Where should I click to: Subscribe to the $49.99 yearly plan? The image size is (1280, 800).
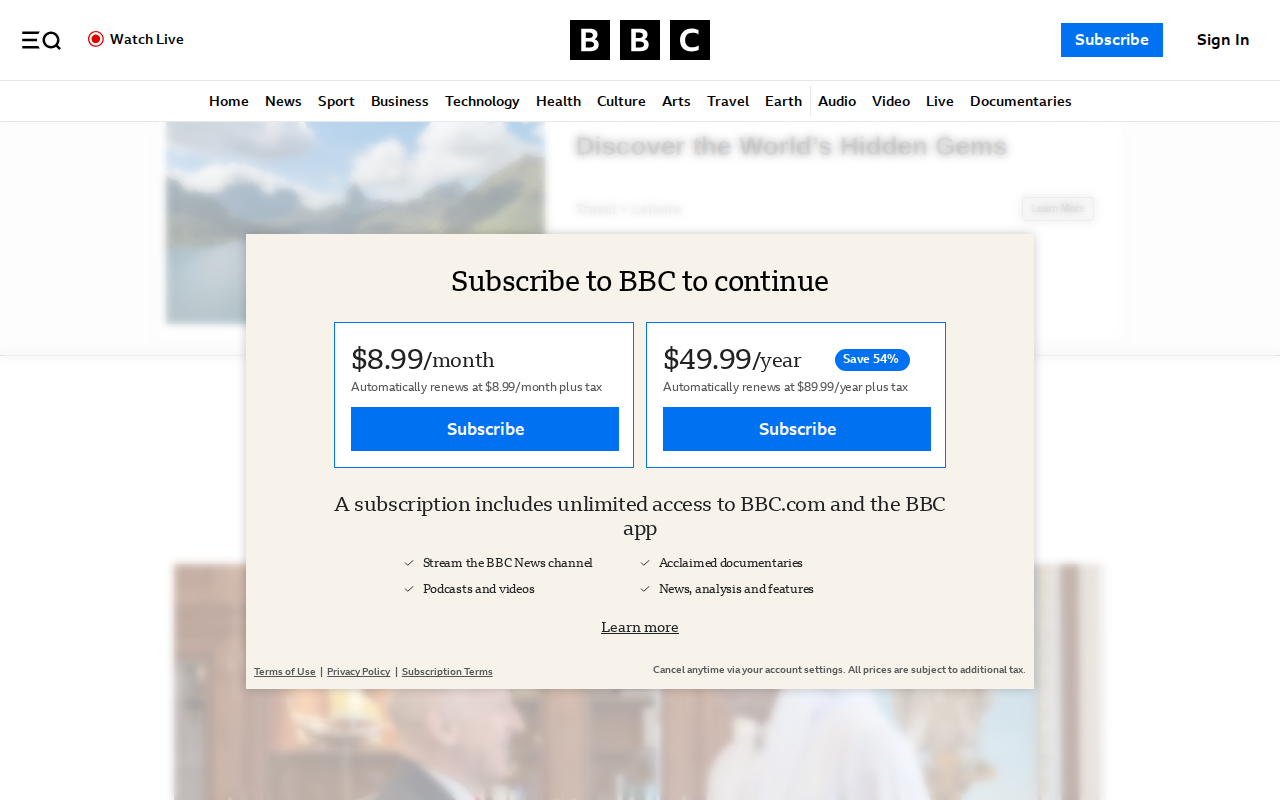tap(797, 429)
